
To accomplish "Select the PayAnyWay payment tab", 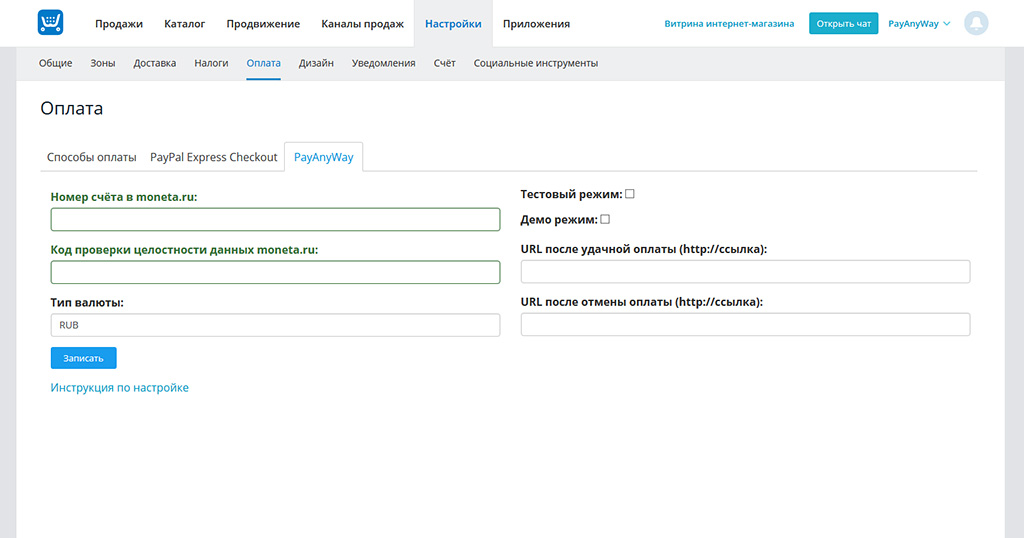I will tap(323, 157).
